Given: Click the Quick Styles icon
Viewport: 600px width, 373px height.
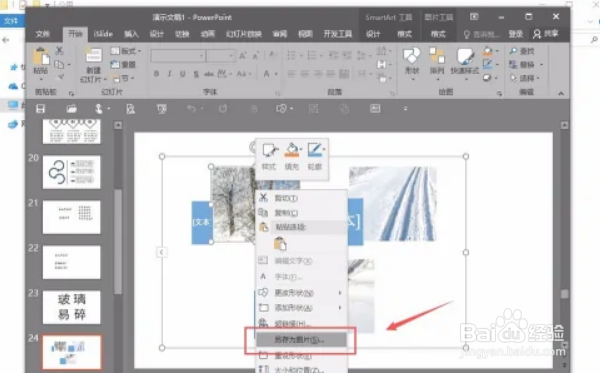Looking at the screenshot, I should 465,56.
